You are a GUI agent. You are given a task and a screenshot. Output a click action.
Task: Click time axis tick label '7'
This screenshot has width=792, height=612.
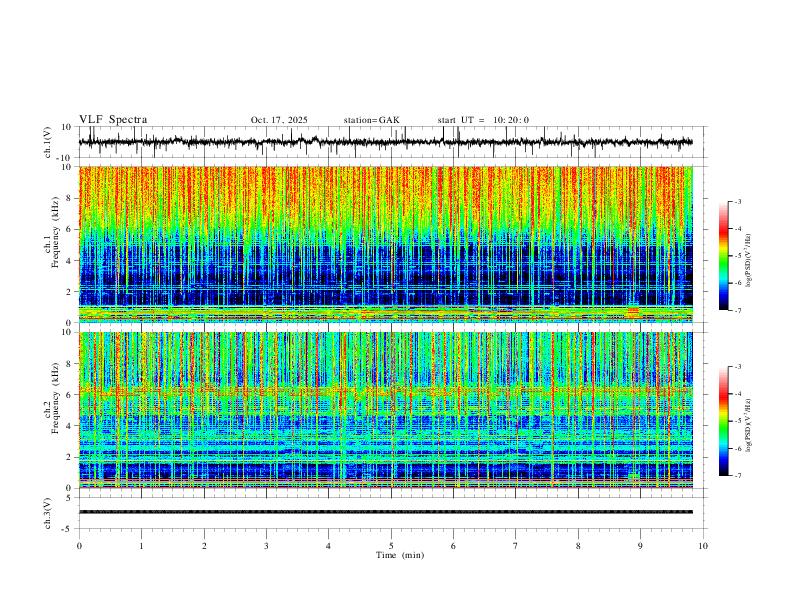click(516, 546)
